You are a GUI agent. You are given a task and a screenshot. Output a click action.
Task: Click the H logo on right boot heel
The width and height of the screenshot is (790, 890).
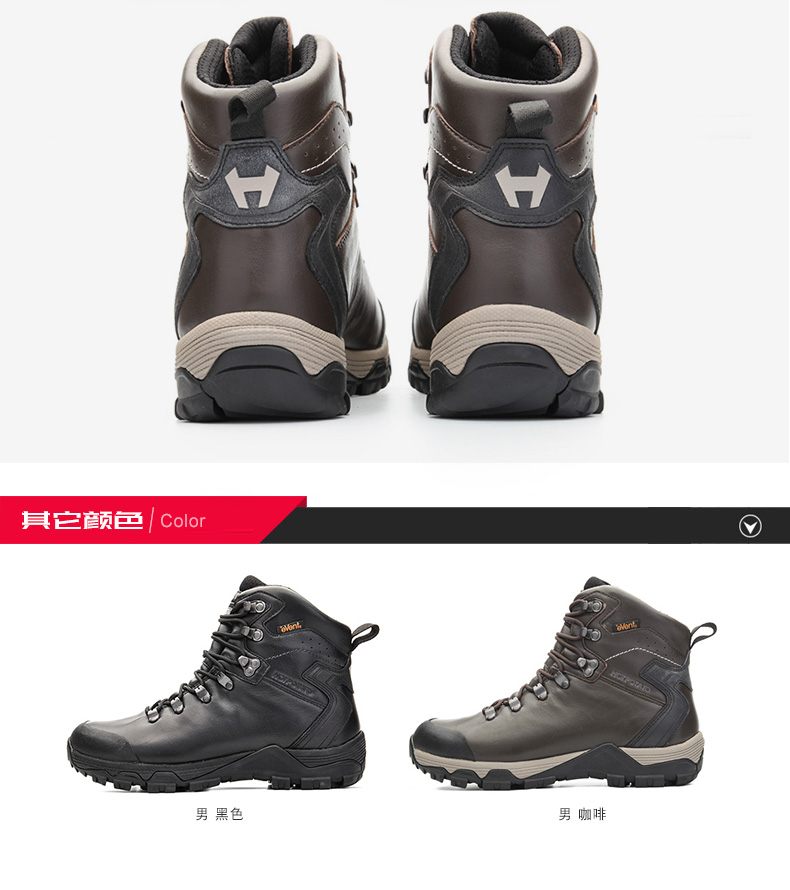[x=523, y=186]
